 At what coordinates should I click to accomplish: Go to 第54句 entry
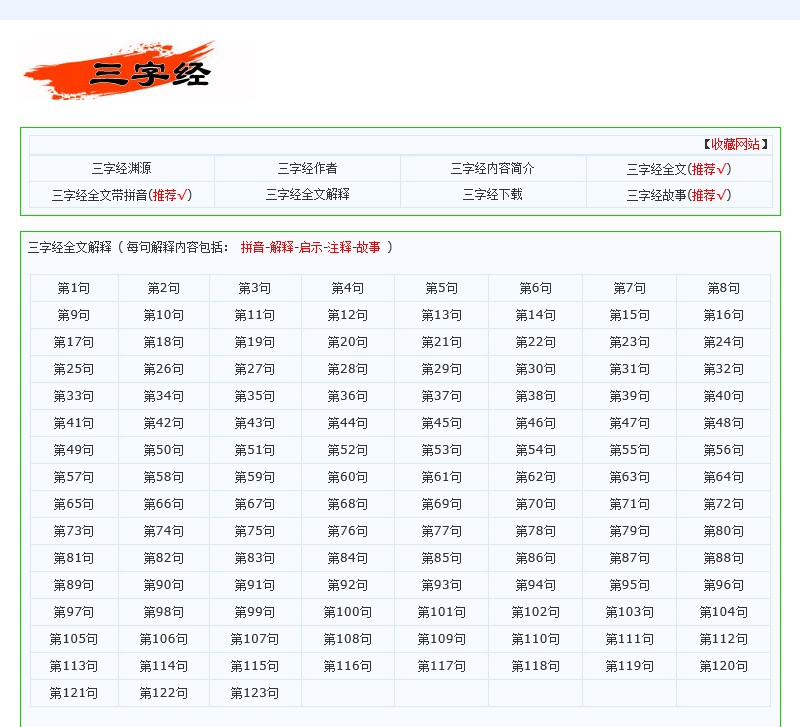point(535,450)
